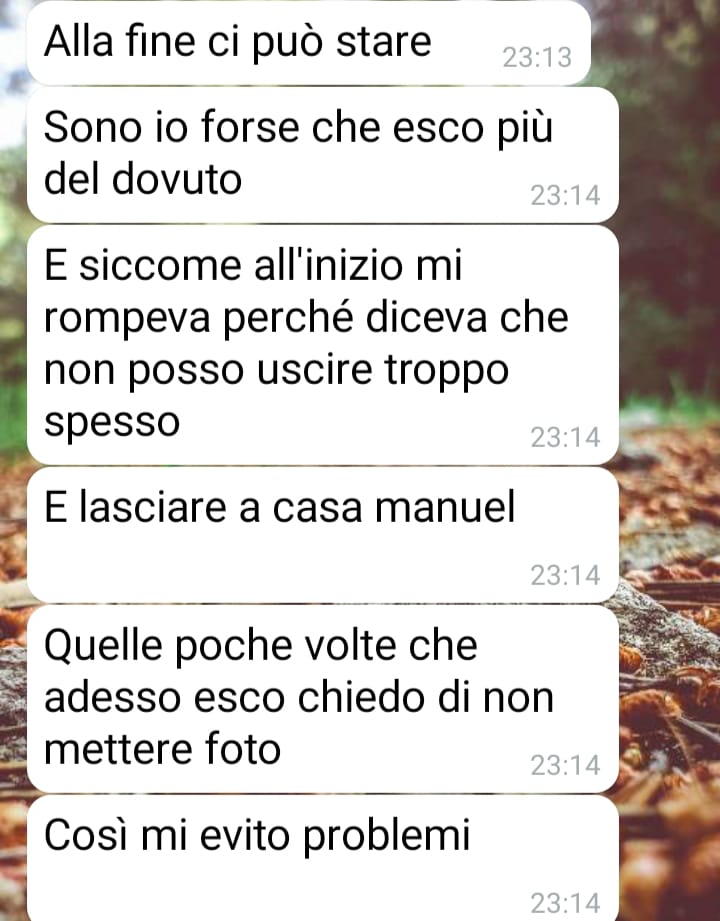Click the word 'Quelle' in the chat
Viewport: 720px width, 921px height.
(x=103, y=646)
